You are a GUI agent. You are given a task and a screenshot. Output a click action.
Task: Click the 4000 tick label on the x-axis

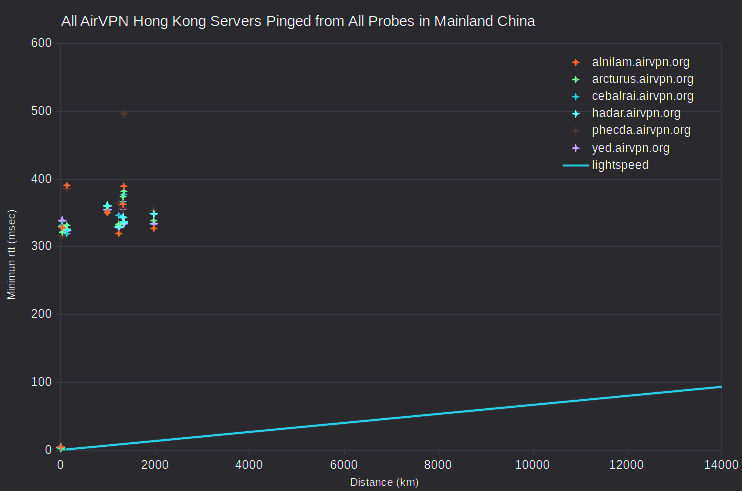tap(249, 465)
